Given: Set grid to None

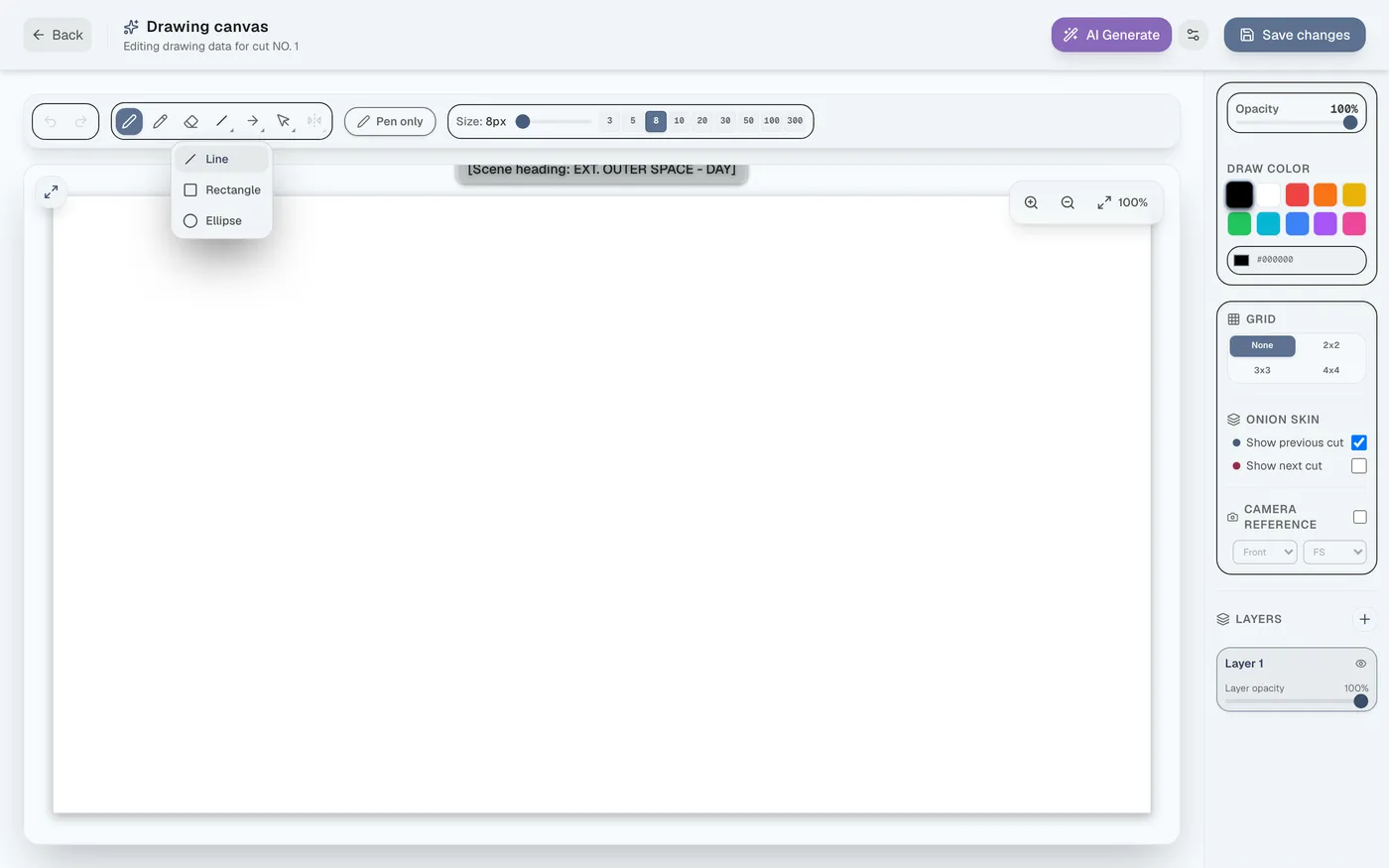Looking at the screenshot, I should coord(1262,345).
